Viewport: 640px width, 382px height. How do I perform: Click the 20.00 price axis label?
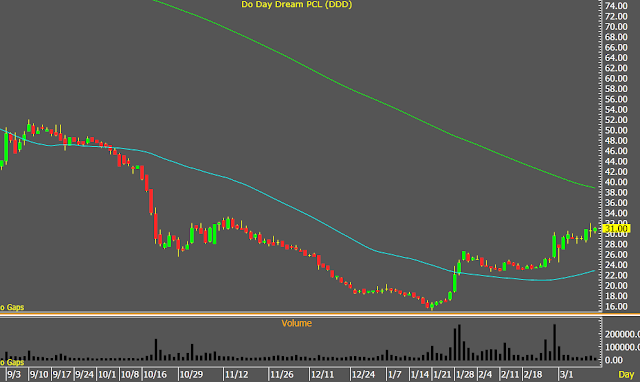point(616,286)
